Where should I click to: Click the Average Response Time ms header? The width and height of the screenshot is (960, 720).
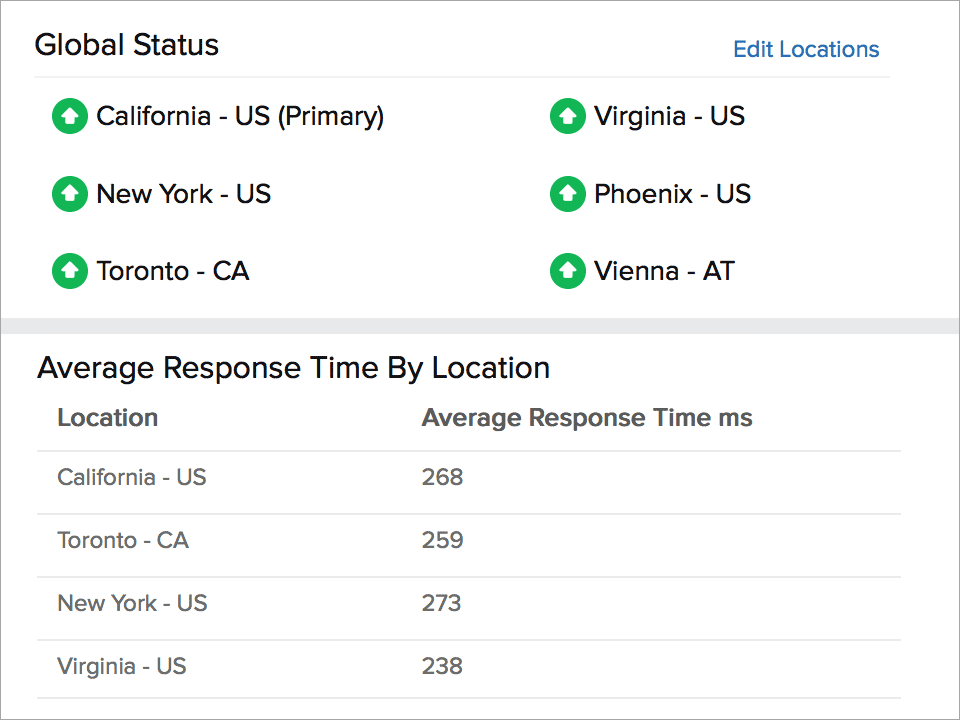click(587, 417)
